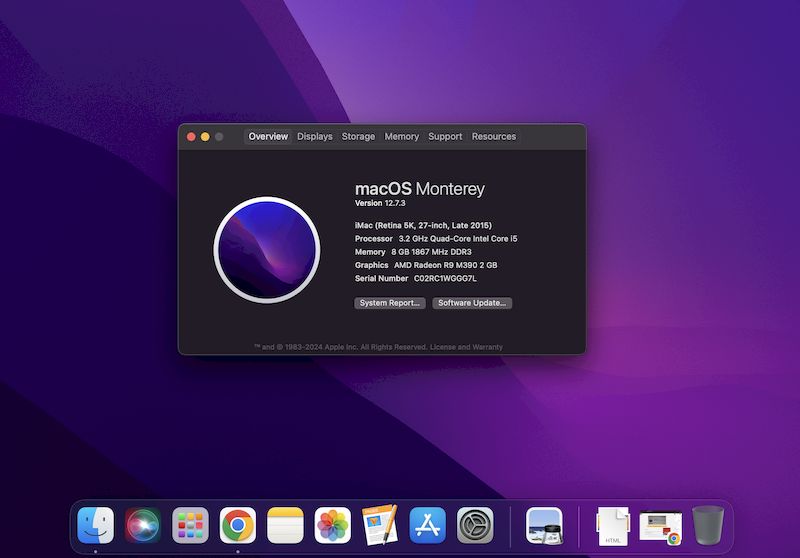The width and height of the screenshot is (800, 558).
Task: Select the Memory tab
Action: (x=402, y=137)
